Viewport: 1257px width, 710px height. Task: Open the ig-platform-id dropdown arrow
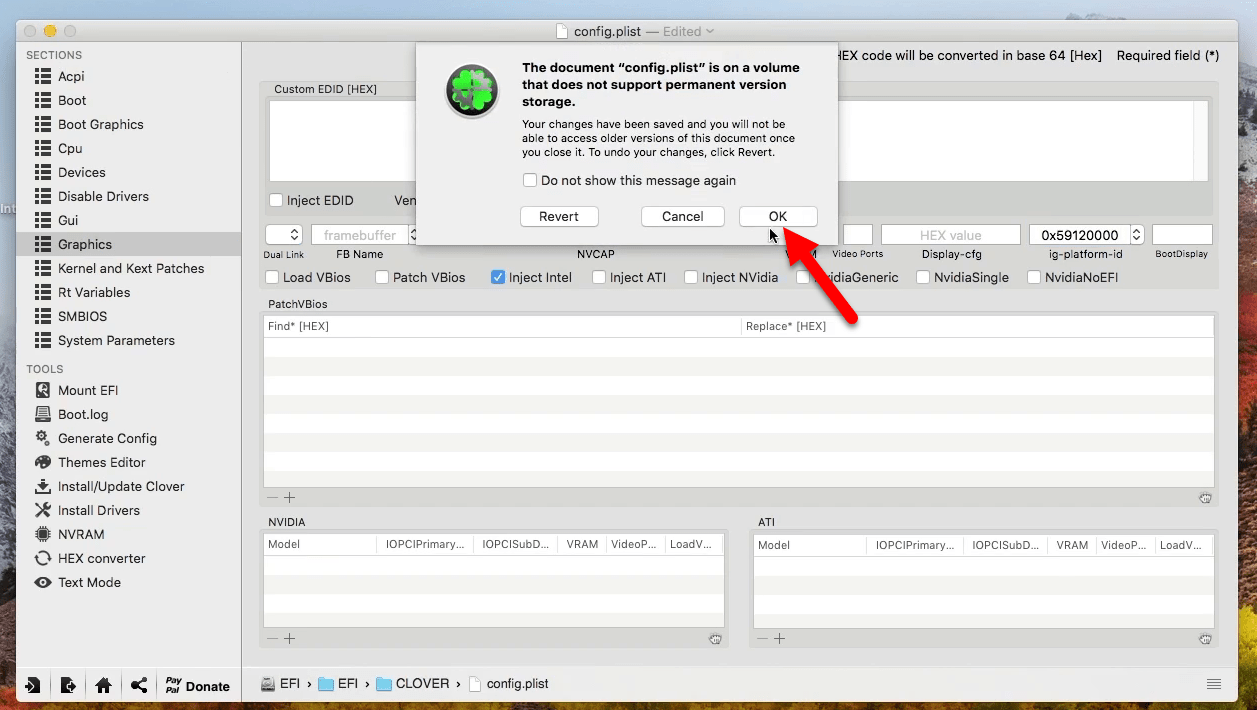[1137, 235]
